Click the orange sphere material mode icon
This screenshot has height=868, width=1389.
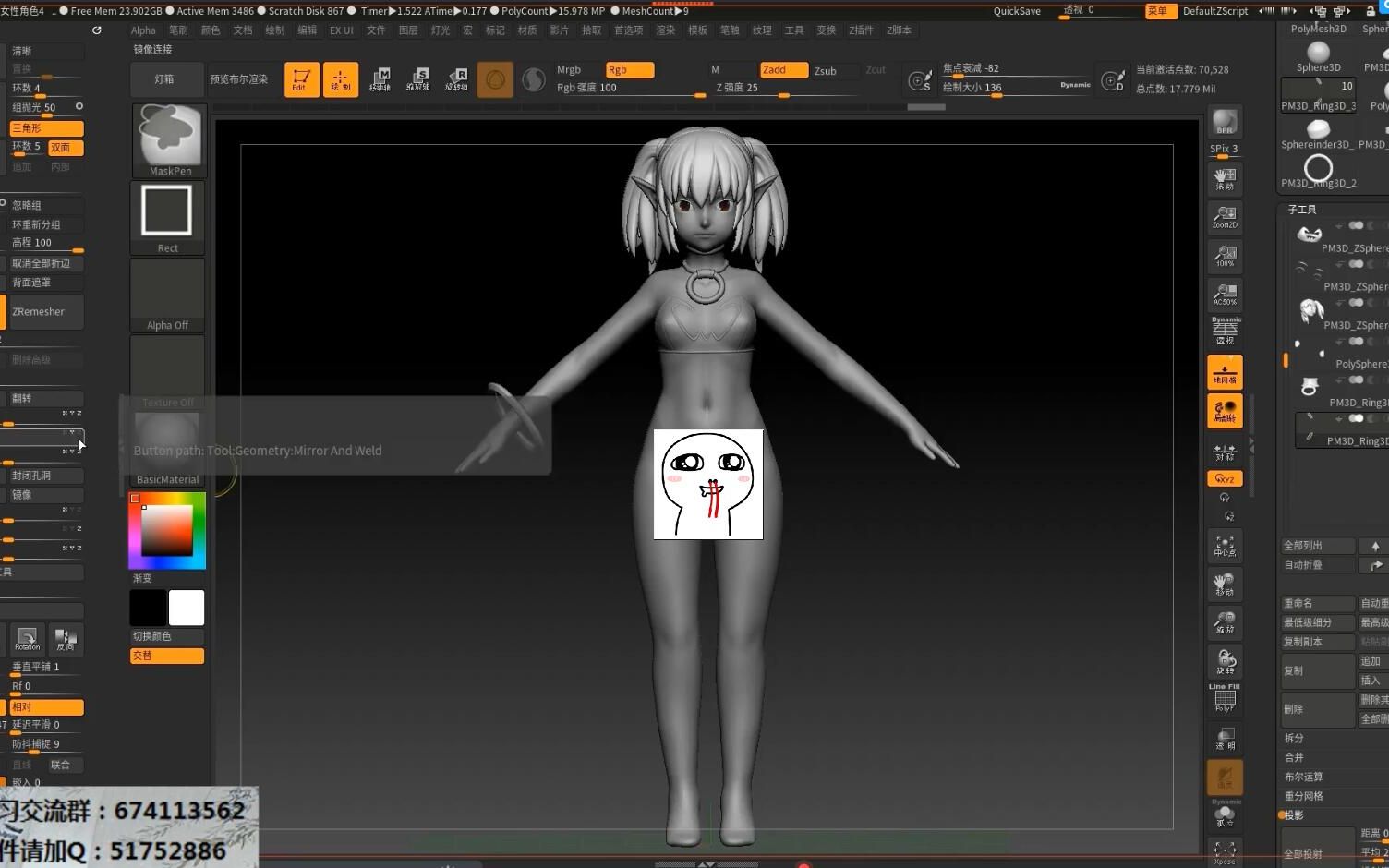coord(495,79)
